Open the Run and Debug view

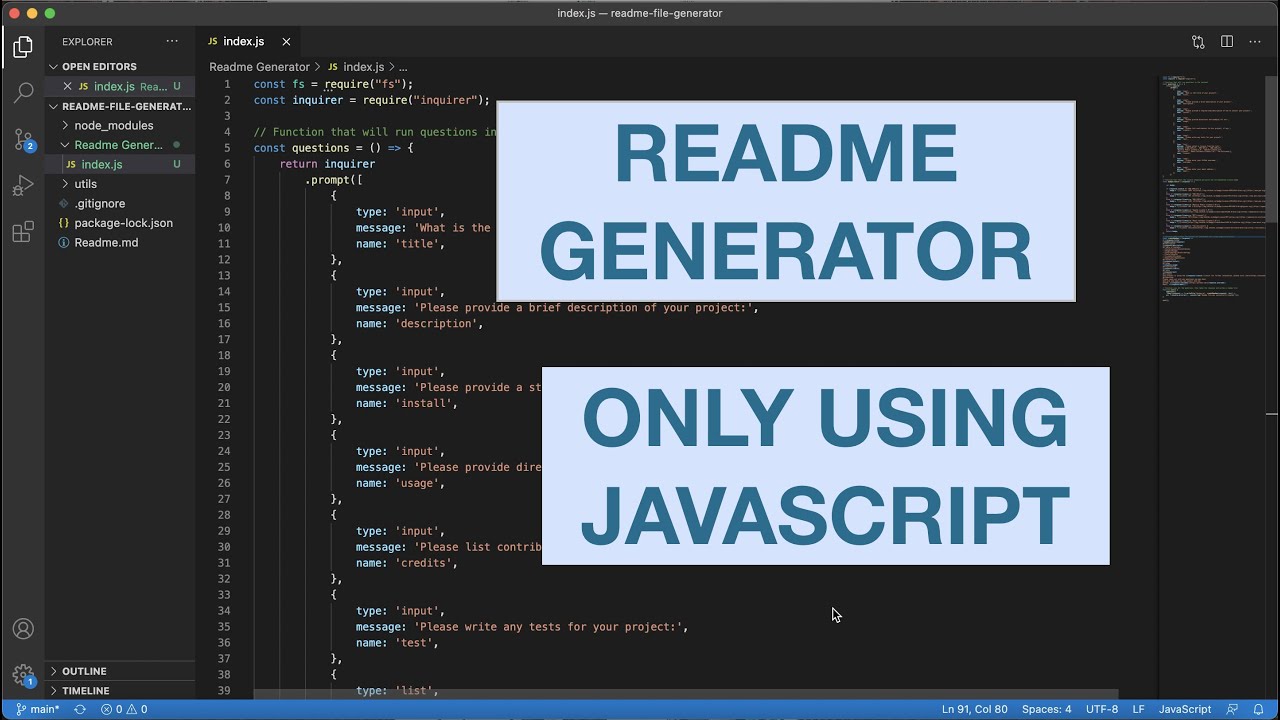pos(23,186)
